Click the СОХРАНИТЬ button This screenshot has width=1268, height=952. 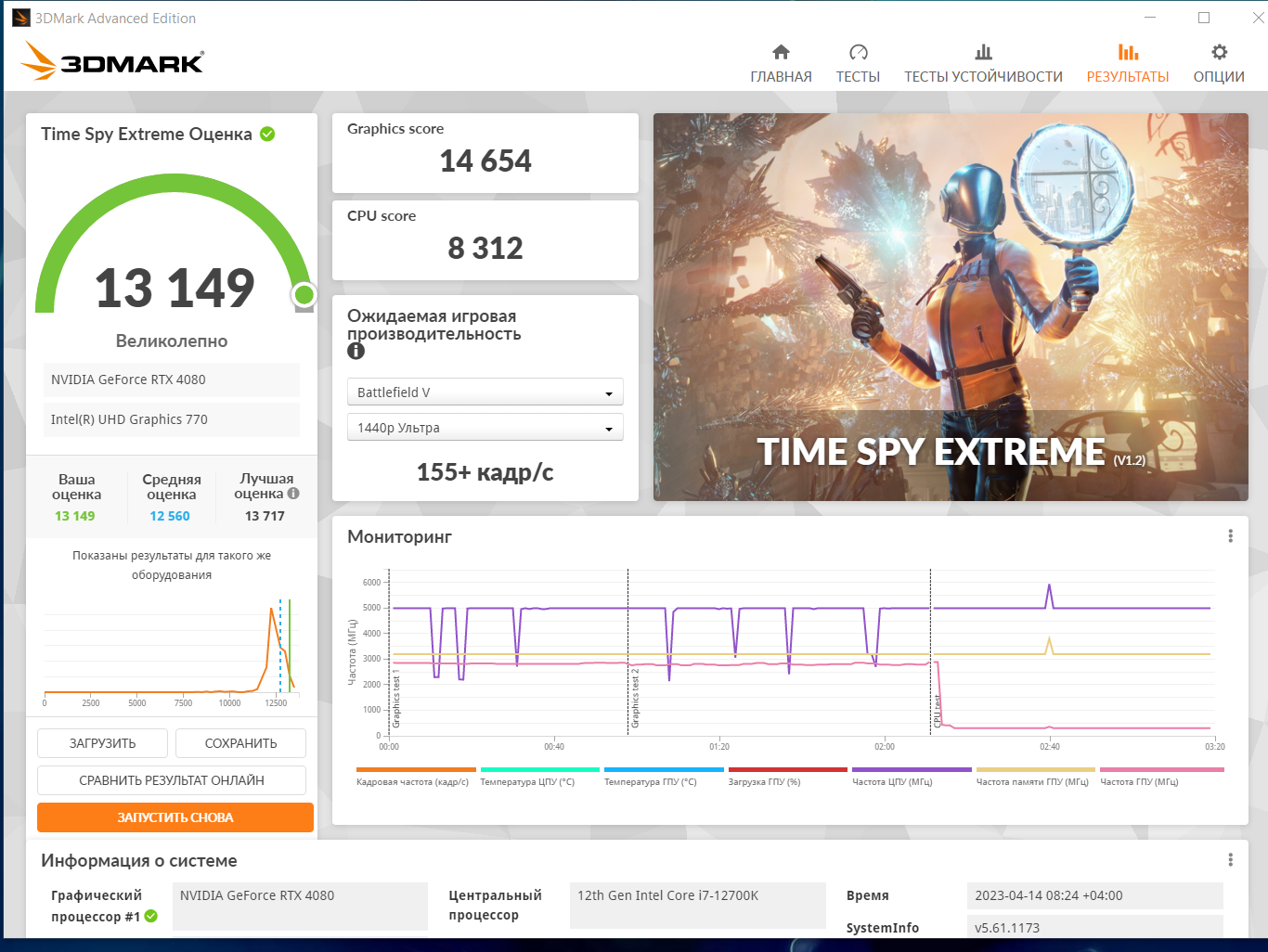tap(240, 743)
